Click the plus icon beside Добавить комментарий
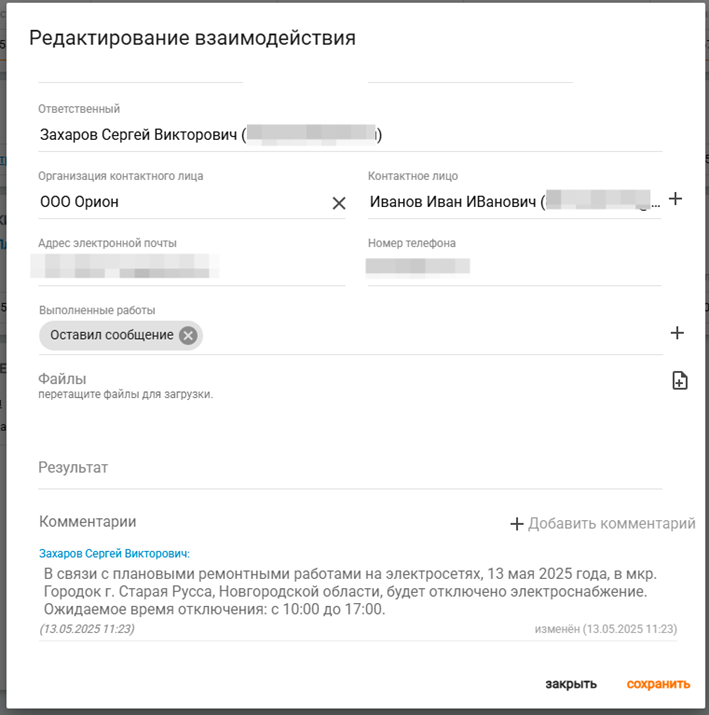This screenshot has height=715, width=709. pyautogui.click(x=517, y=524)
